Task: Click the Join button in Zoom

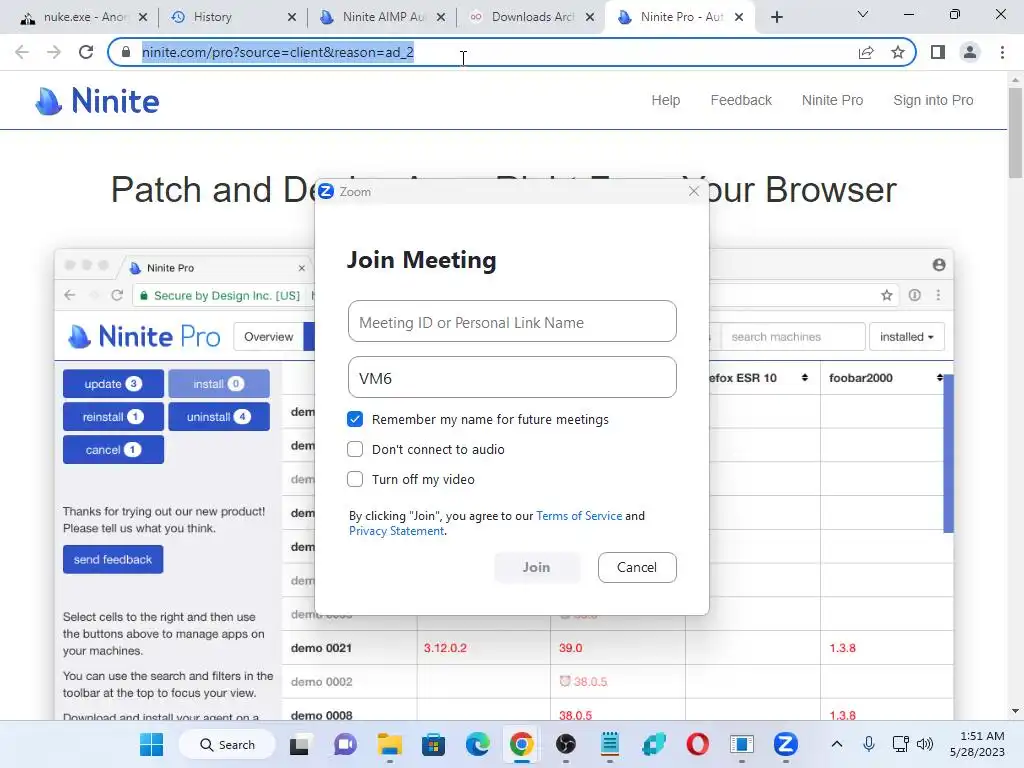Action: click(537, 568)
